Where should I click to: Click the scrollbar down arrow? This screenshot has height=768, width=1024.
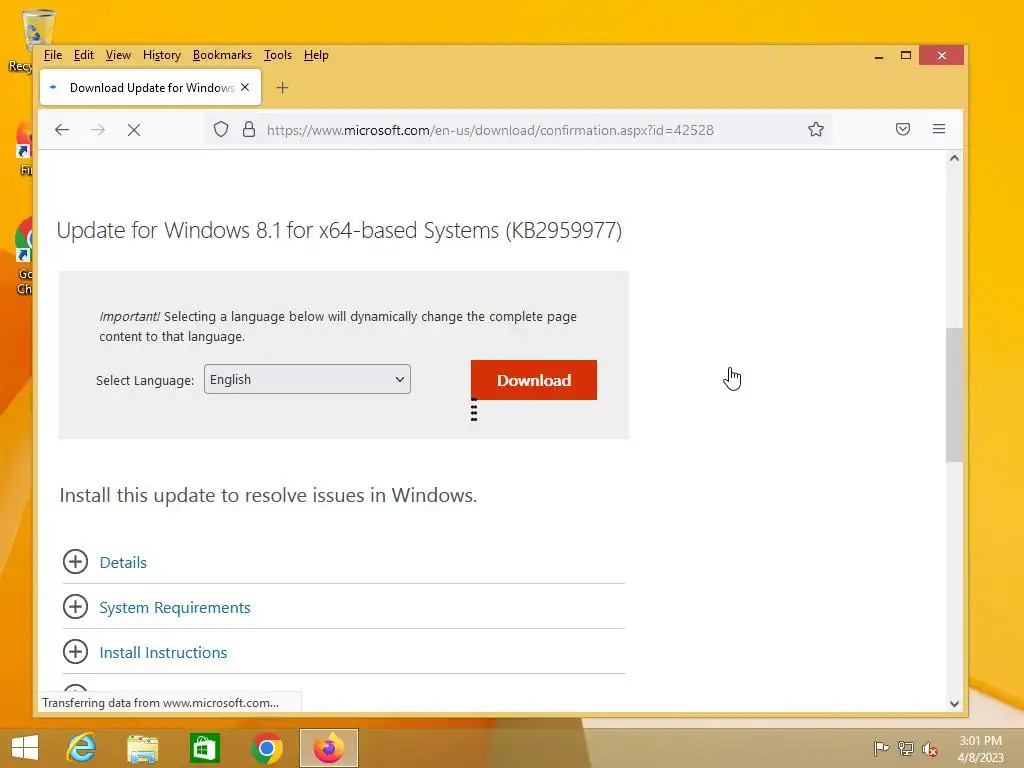[x=954, y=703]
